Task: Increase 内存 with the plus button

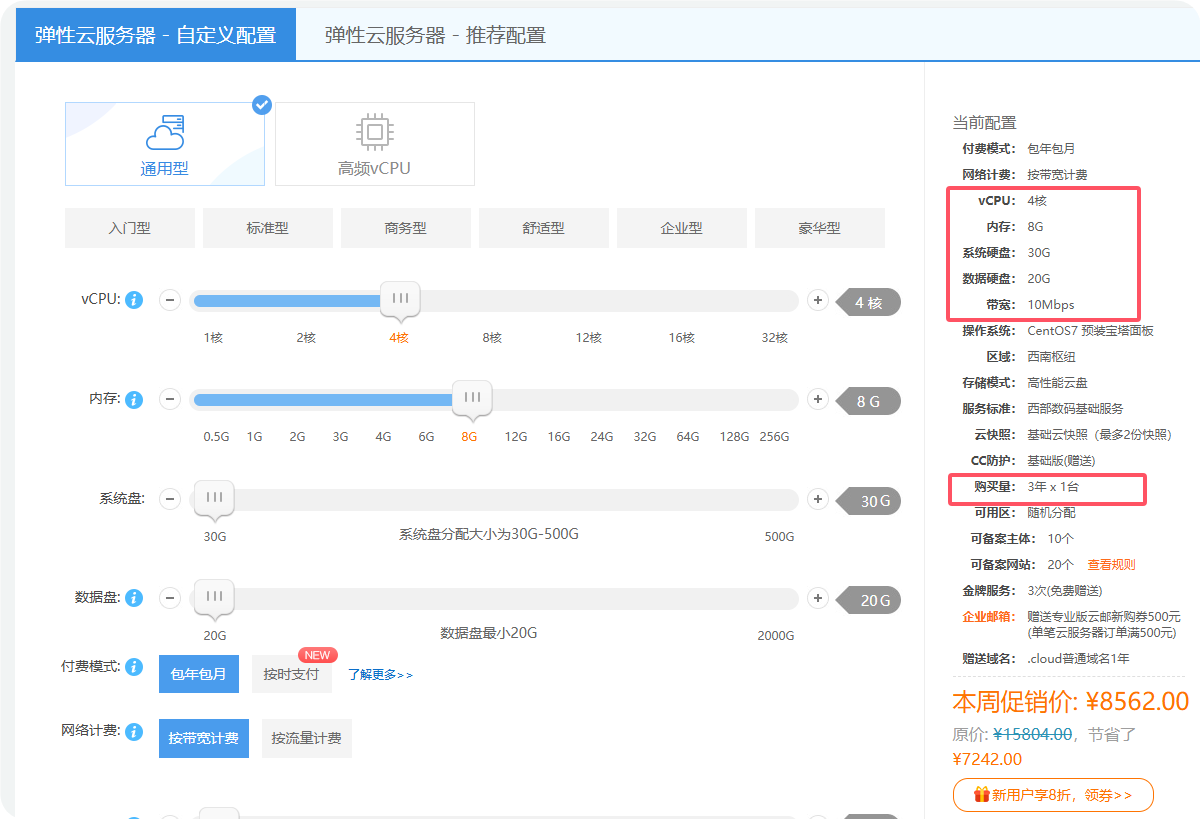Action: [818, 400]
